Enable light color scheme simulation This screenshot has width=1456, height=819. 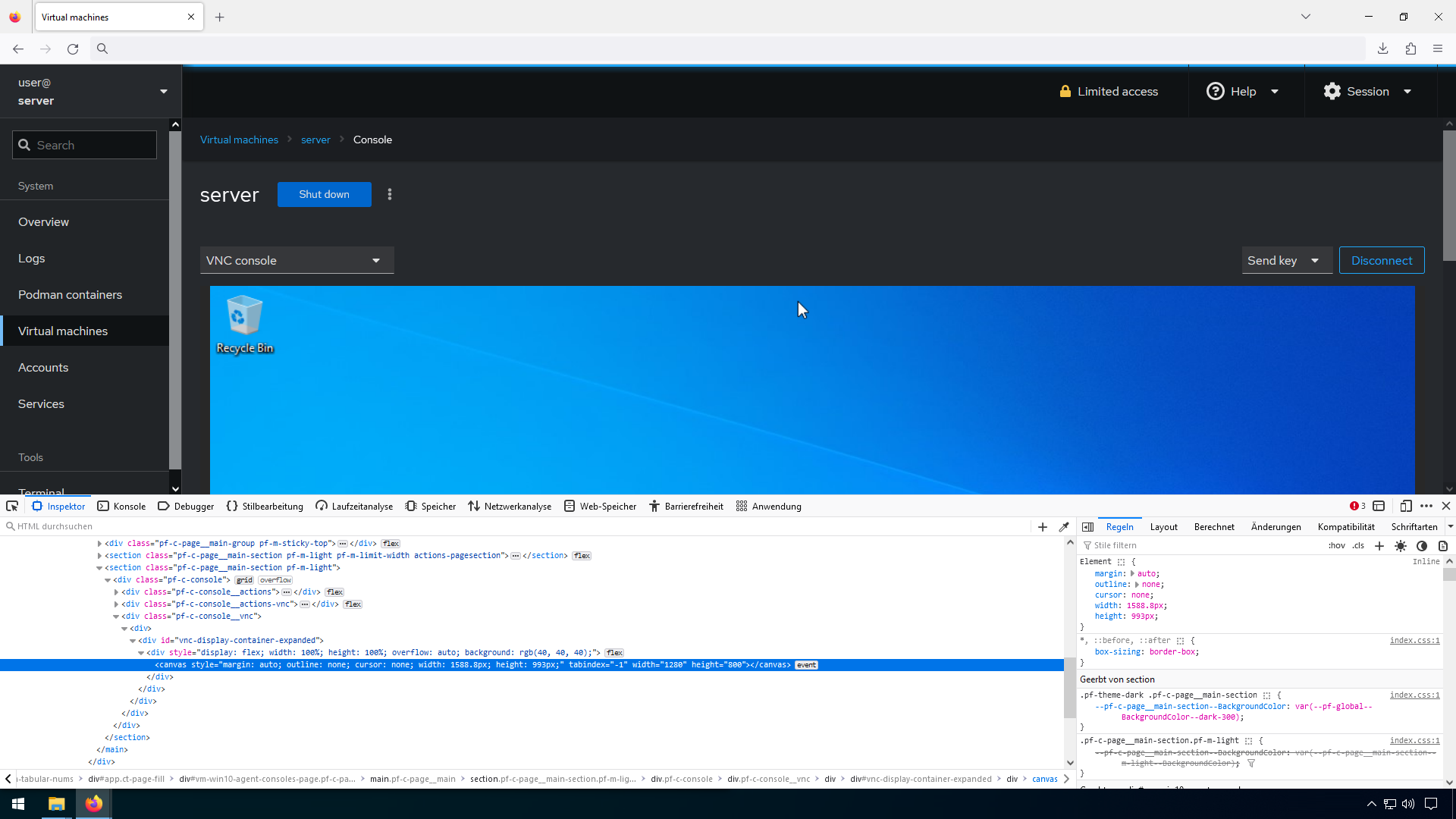pyautogui.click(x=1400, y=545)
